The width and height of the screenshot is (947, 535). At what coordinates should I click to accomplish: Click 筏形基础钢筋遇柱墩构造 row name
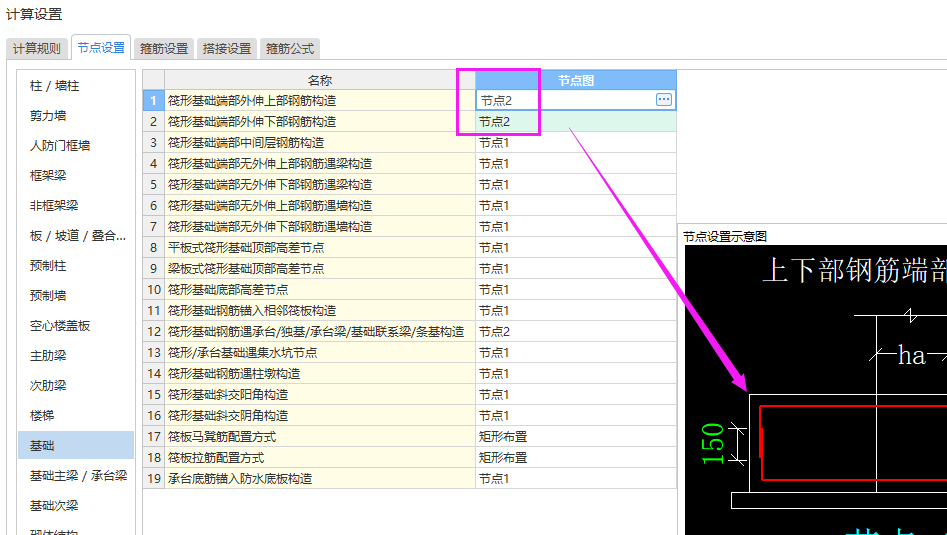coord(319,373)
